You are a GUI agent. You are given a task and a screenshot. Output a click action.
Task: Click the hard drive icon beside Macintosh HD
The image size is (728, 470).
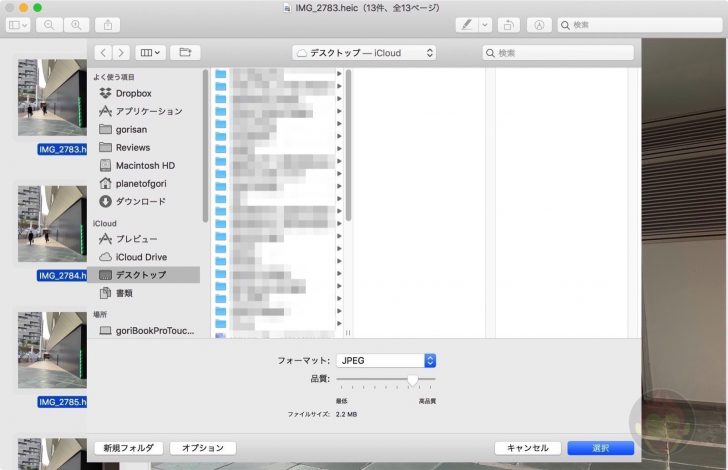(105, 165)
